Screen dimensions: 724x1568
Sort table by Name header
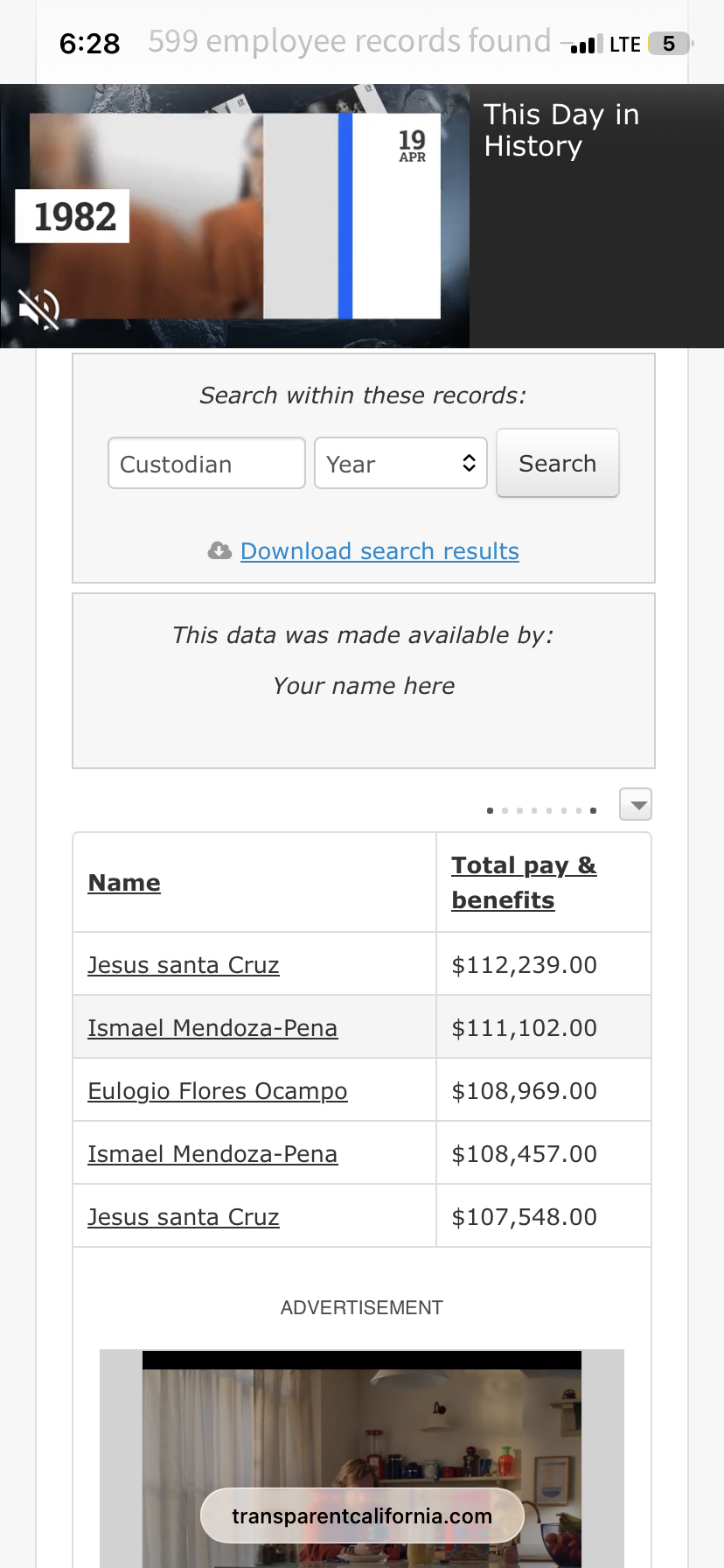pyautogui.click(x=124, y=883)
